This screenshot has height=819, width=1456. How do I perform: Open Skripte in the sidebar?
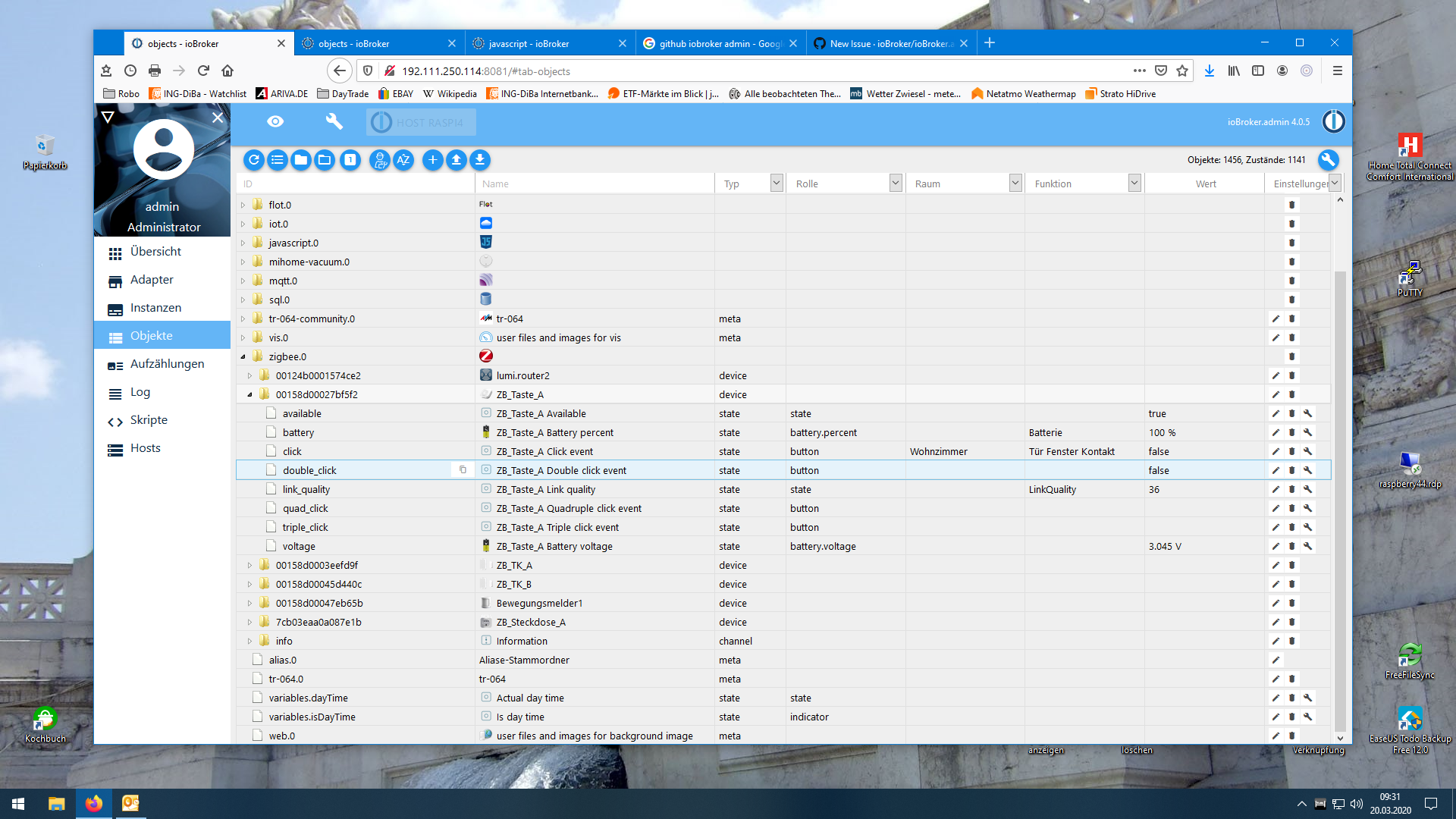click(149, 420)
